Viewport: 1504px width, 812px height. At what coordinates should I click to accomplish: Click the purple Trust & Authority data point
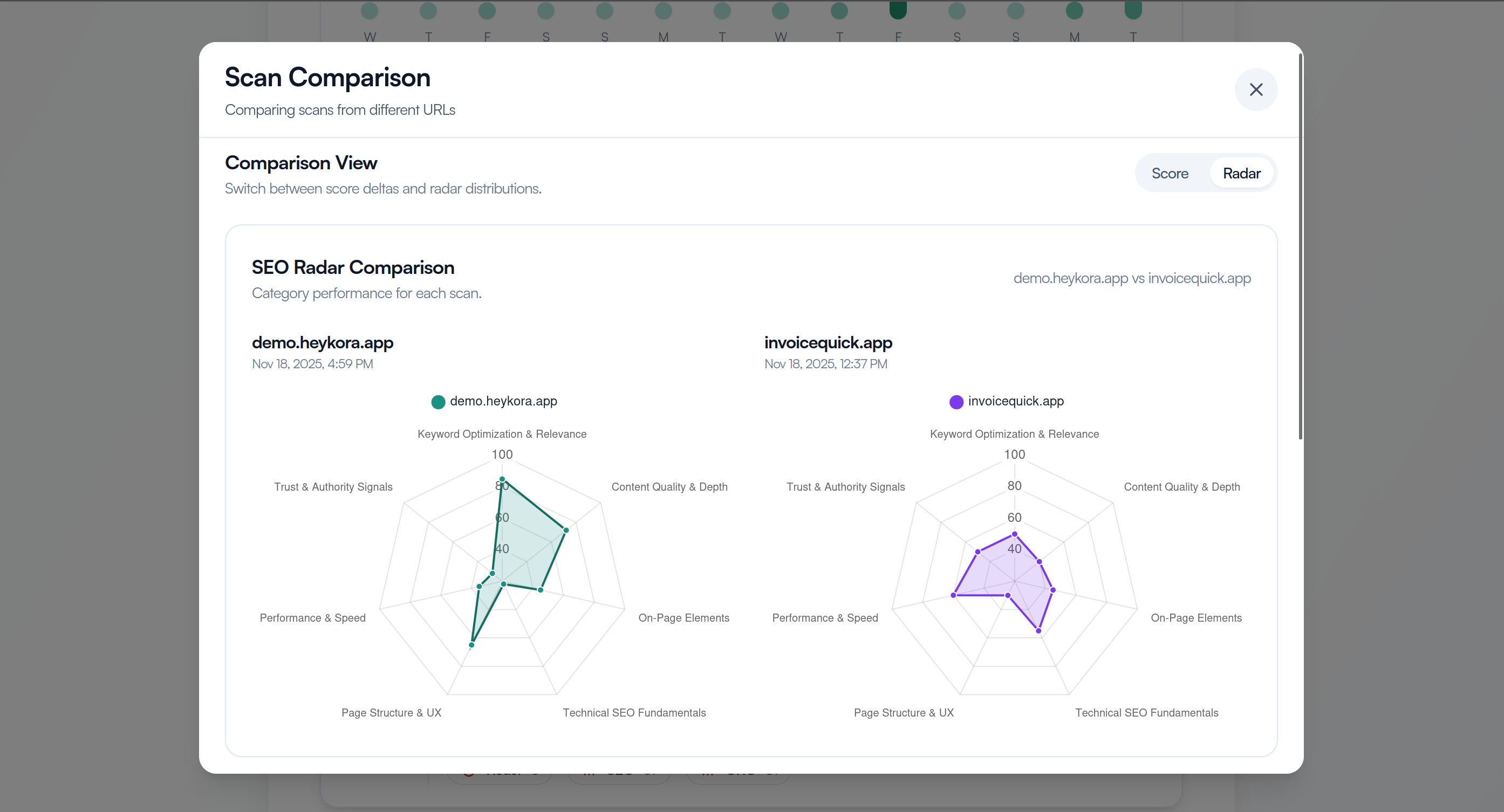[977, 552]
